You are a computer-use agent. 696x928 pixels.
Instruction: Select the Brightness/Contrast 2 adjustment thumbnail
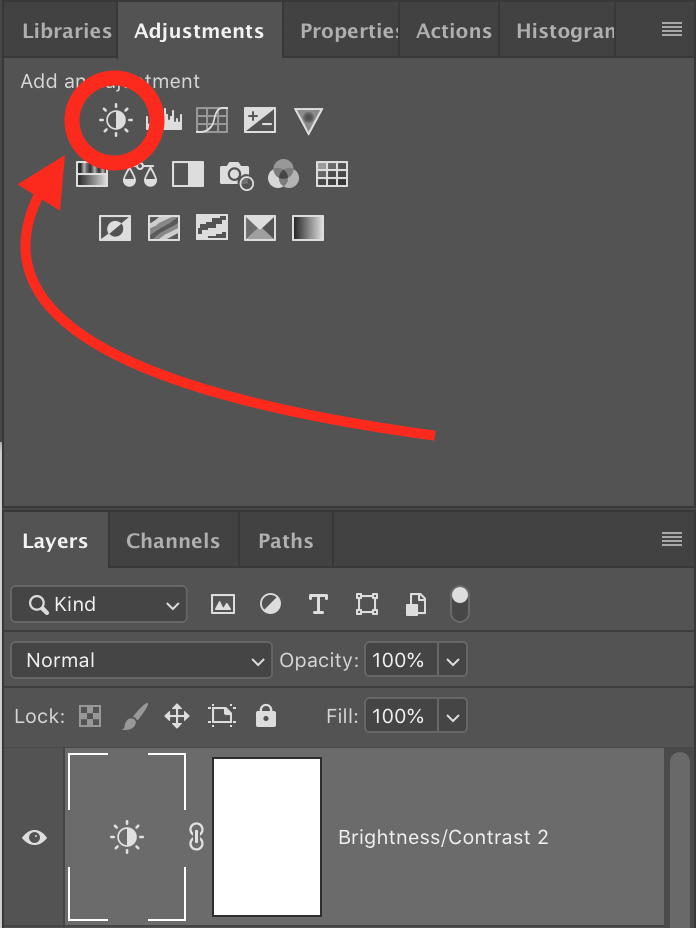pos(127,837)
